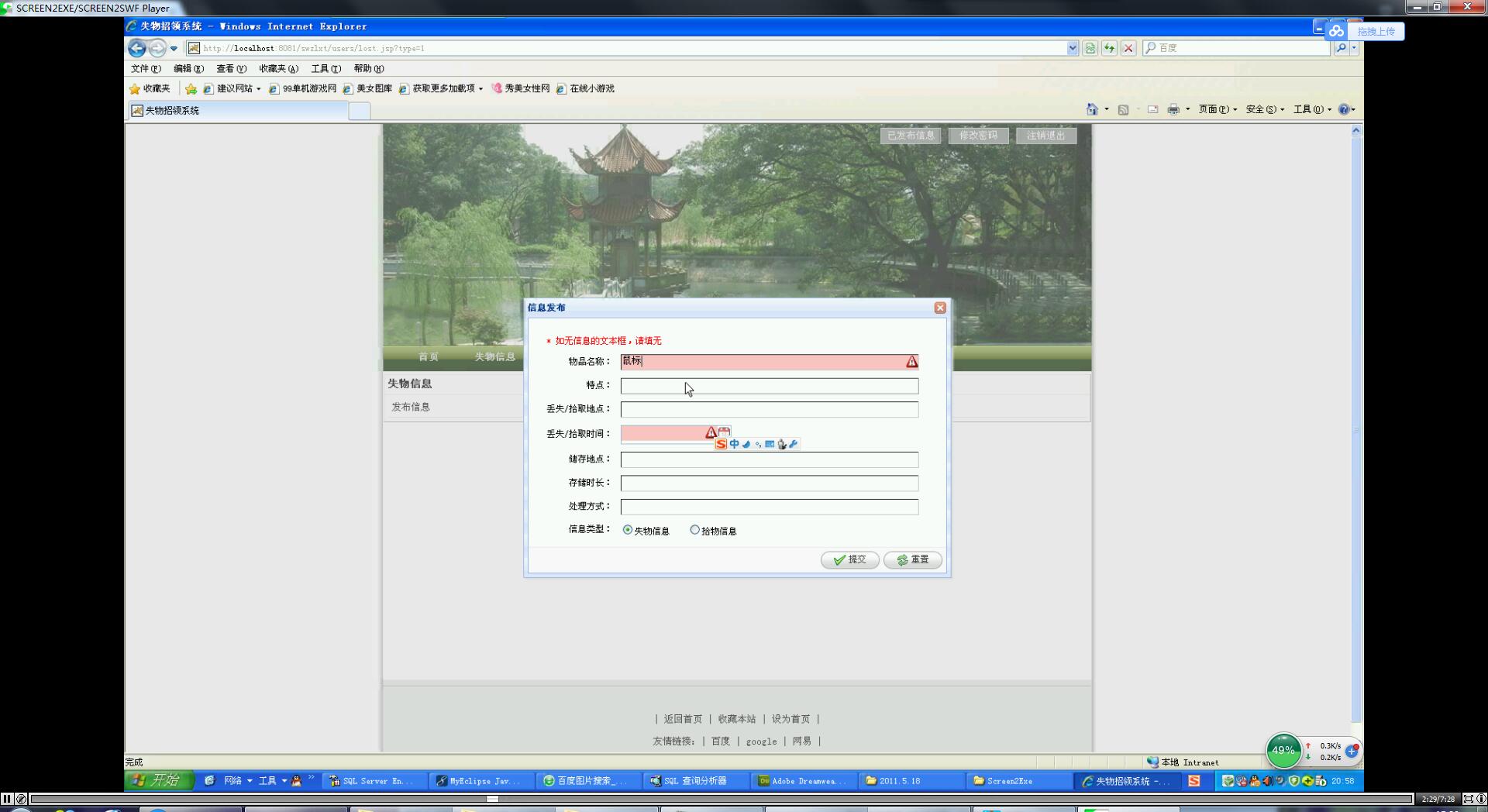The height and width of the screenshot is (812, 1488).
Task: Click the 修改密码 button on banner
Action: 978,136
